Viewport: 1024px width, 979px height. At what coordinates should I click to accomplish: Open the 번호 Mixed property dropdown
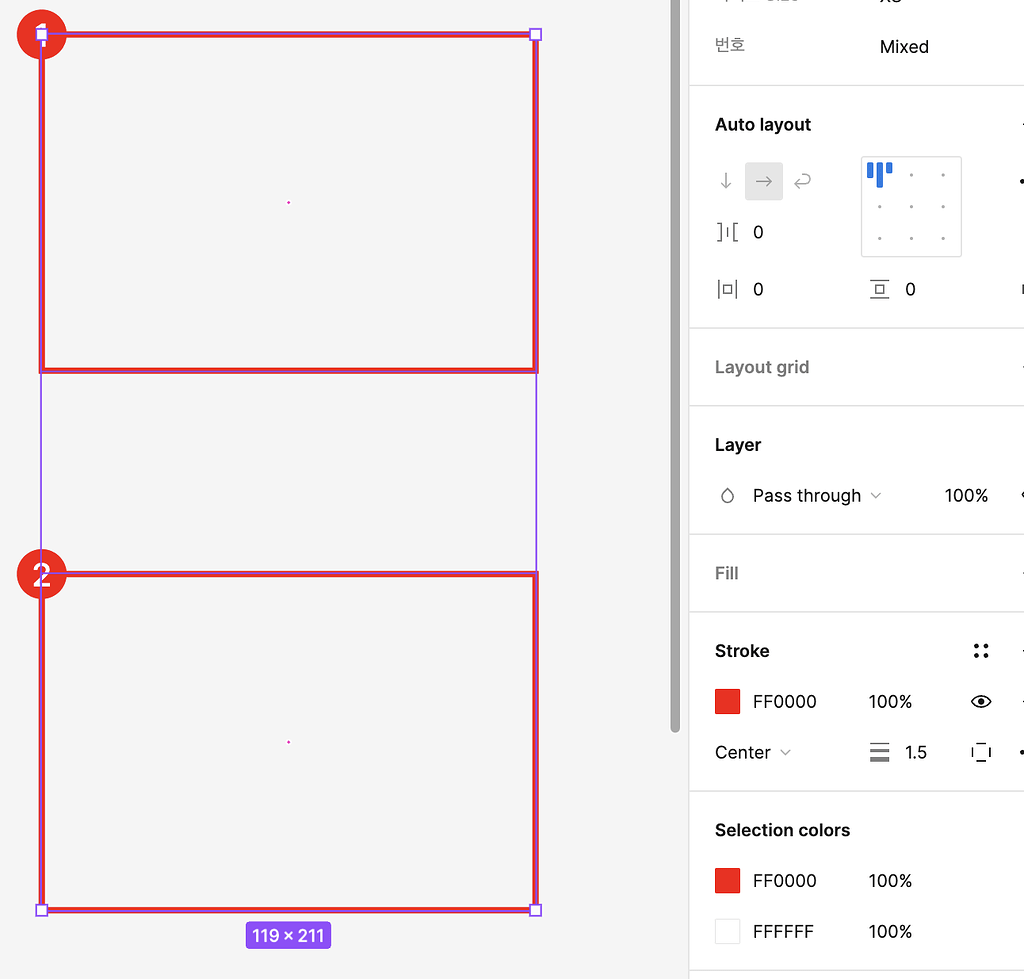[904, 47]
